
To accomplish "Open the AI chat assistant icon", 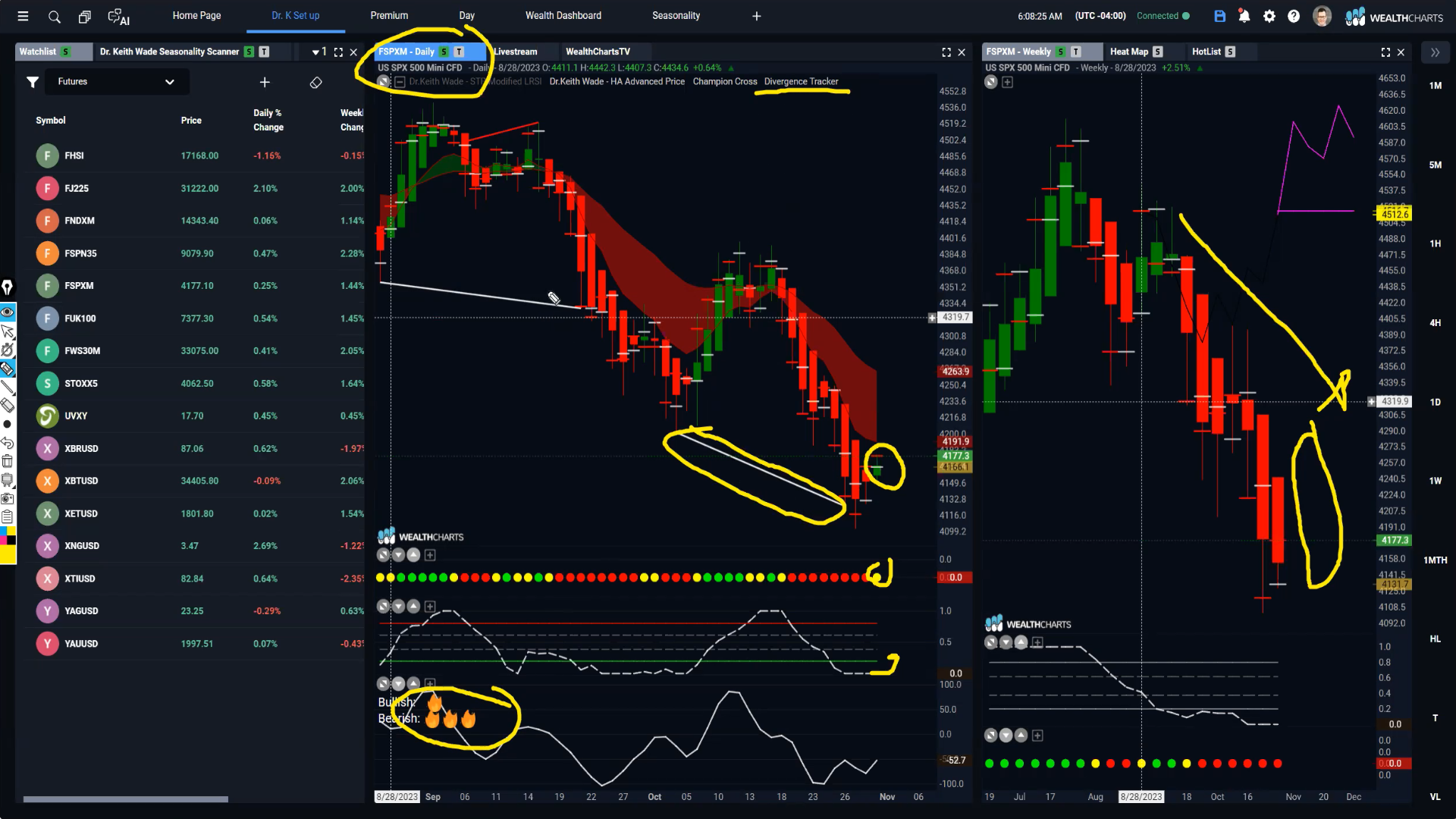I will (118, 16).
